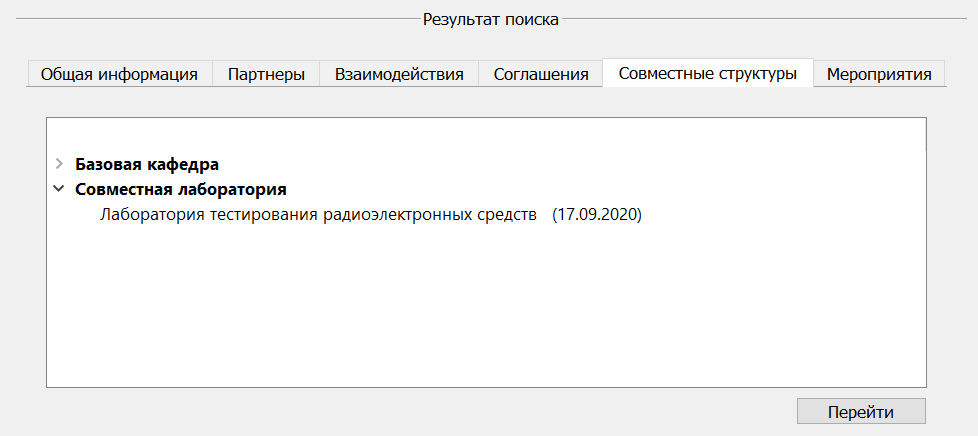Screen dimensions: 978x436
Task: Click separator line right of Результат поиска
Action: pyautogui.click(x=764, y=19)
